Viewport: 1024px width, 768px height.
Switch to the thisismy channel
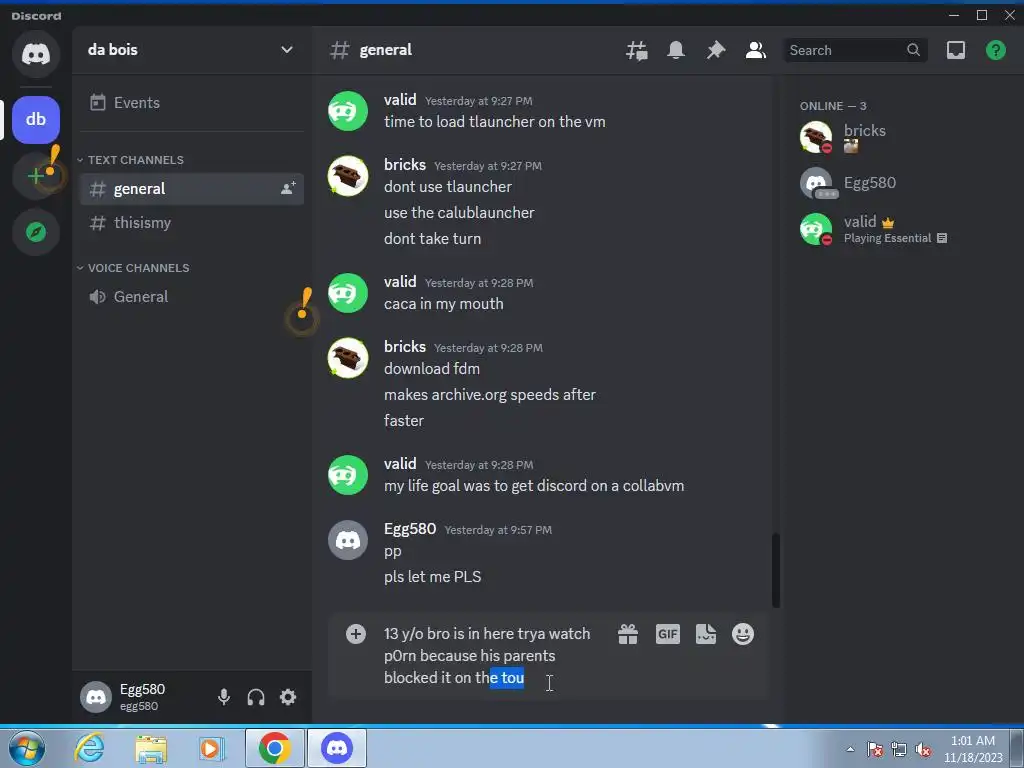pos(191,223)
